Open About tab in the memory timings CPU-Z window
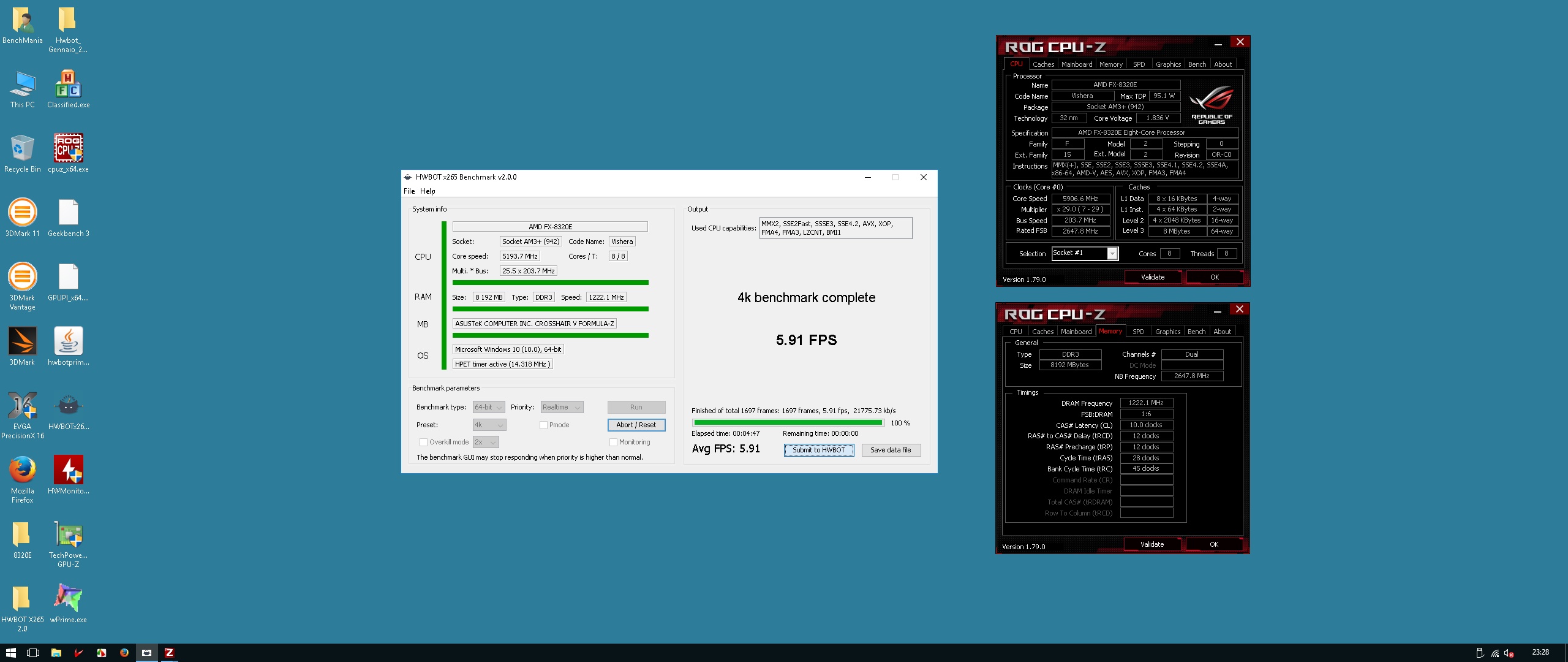The image size is (1568, 662). [x=1222, y=332]
